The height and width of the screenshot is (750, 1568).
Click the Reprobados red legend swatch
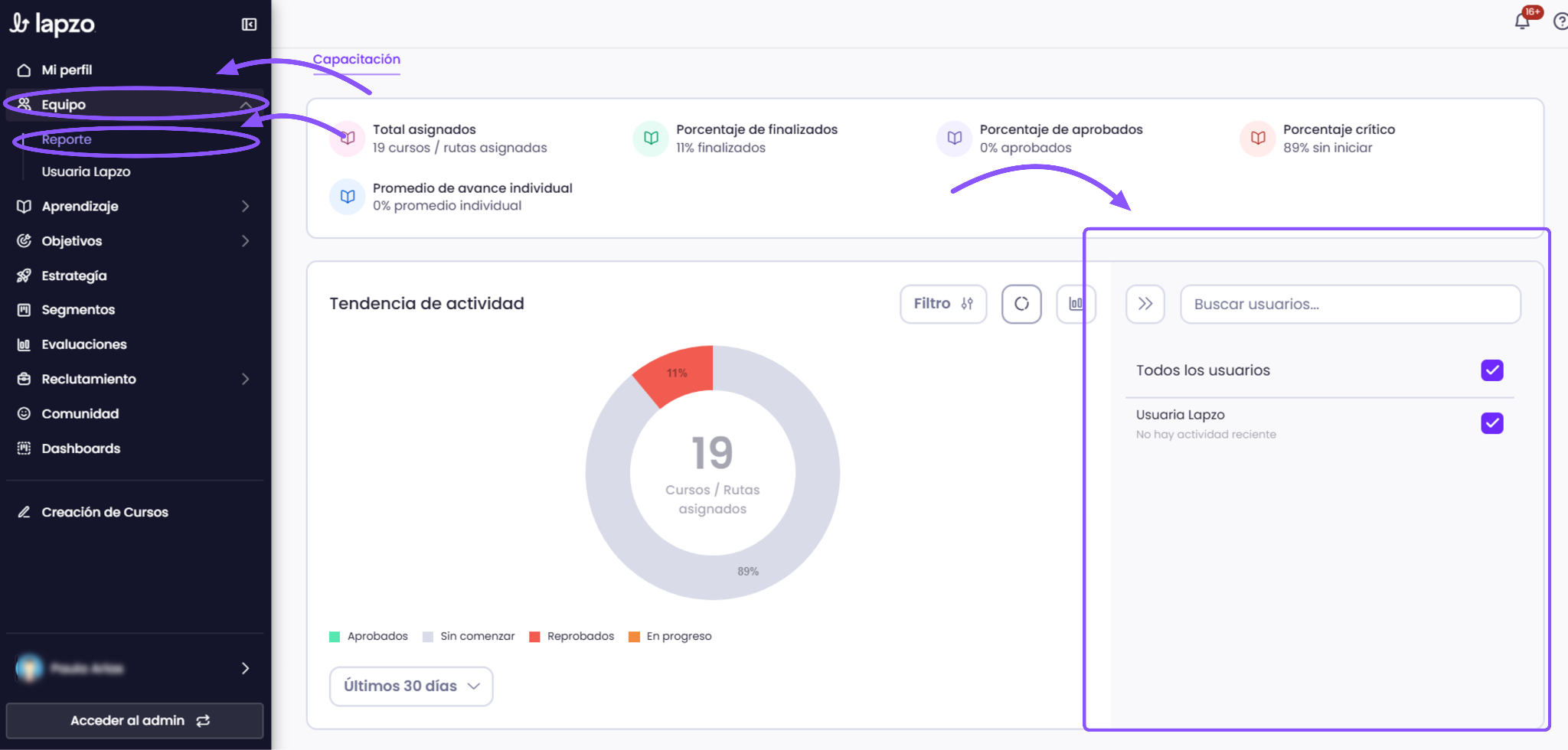(x=534, y=637)
